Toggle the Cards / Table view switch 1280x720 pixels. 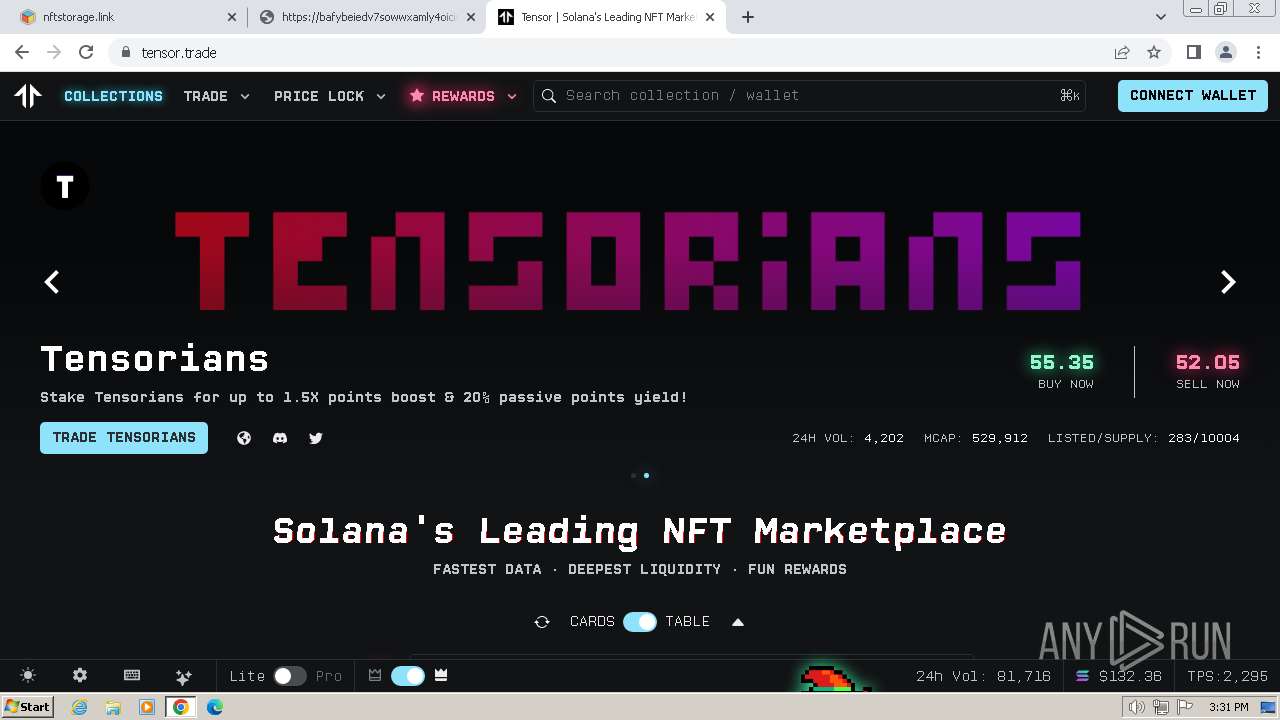tap(640, 622)
